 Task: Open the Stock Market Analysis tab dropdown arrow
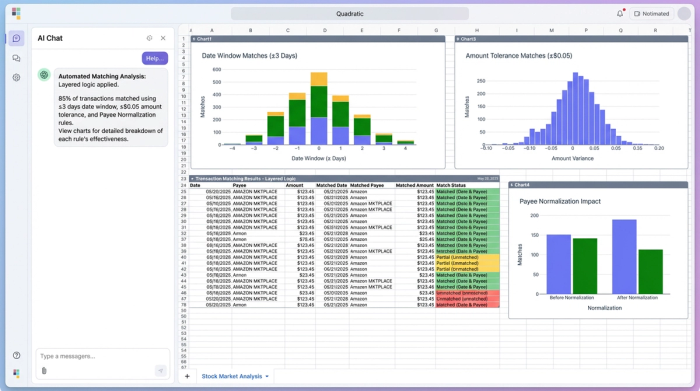267,376
